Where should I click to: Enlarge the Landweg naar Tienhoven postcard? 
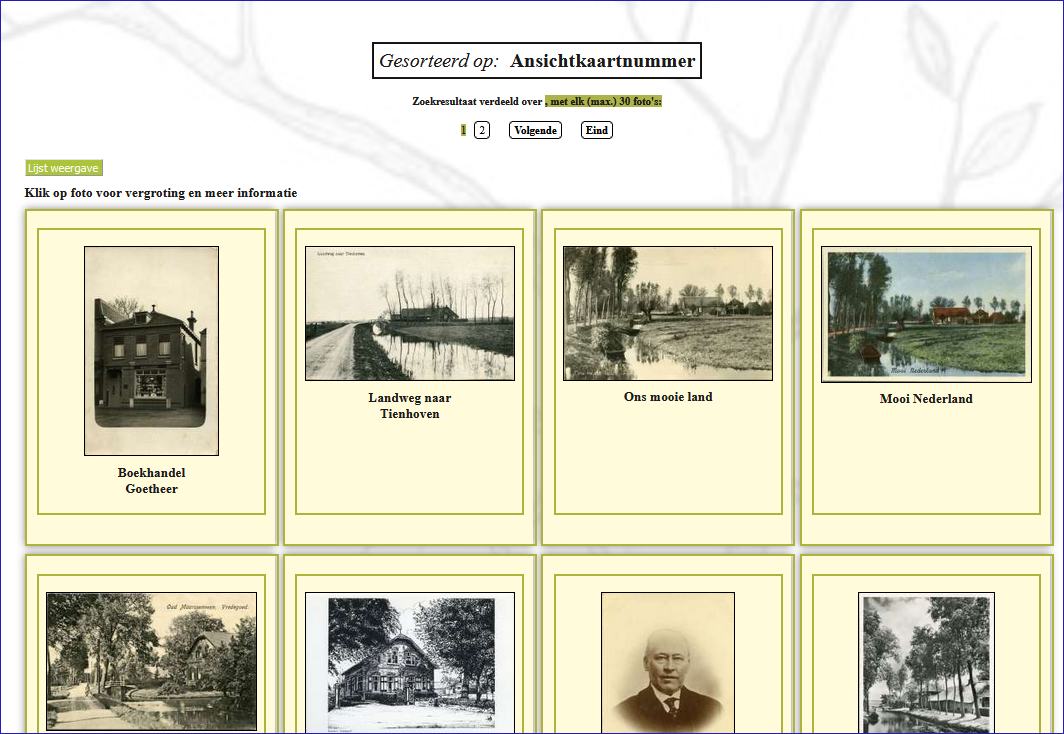pyautogui.click(x=409, y=313)
